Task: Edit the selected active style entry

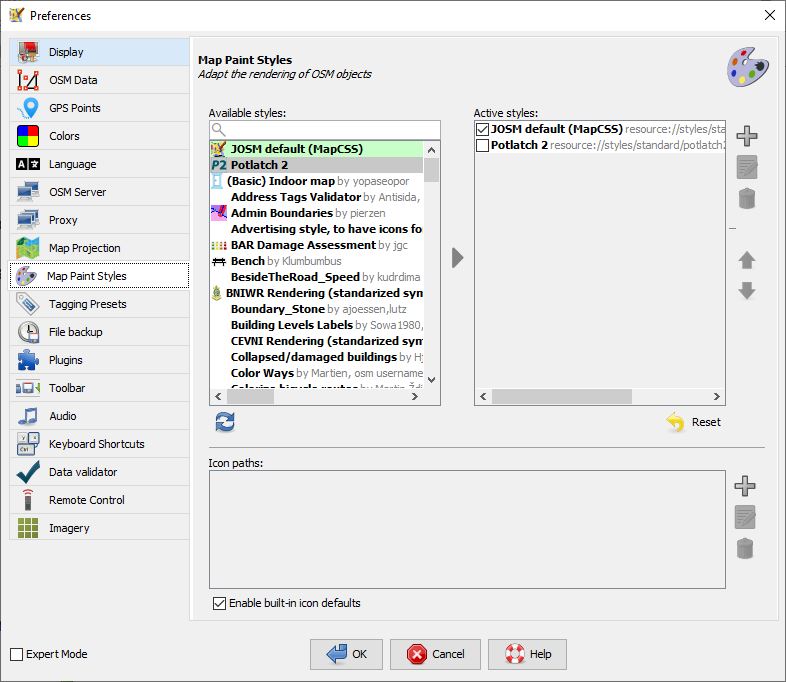Action: [x=746, y=167]
